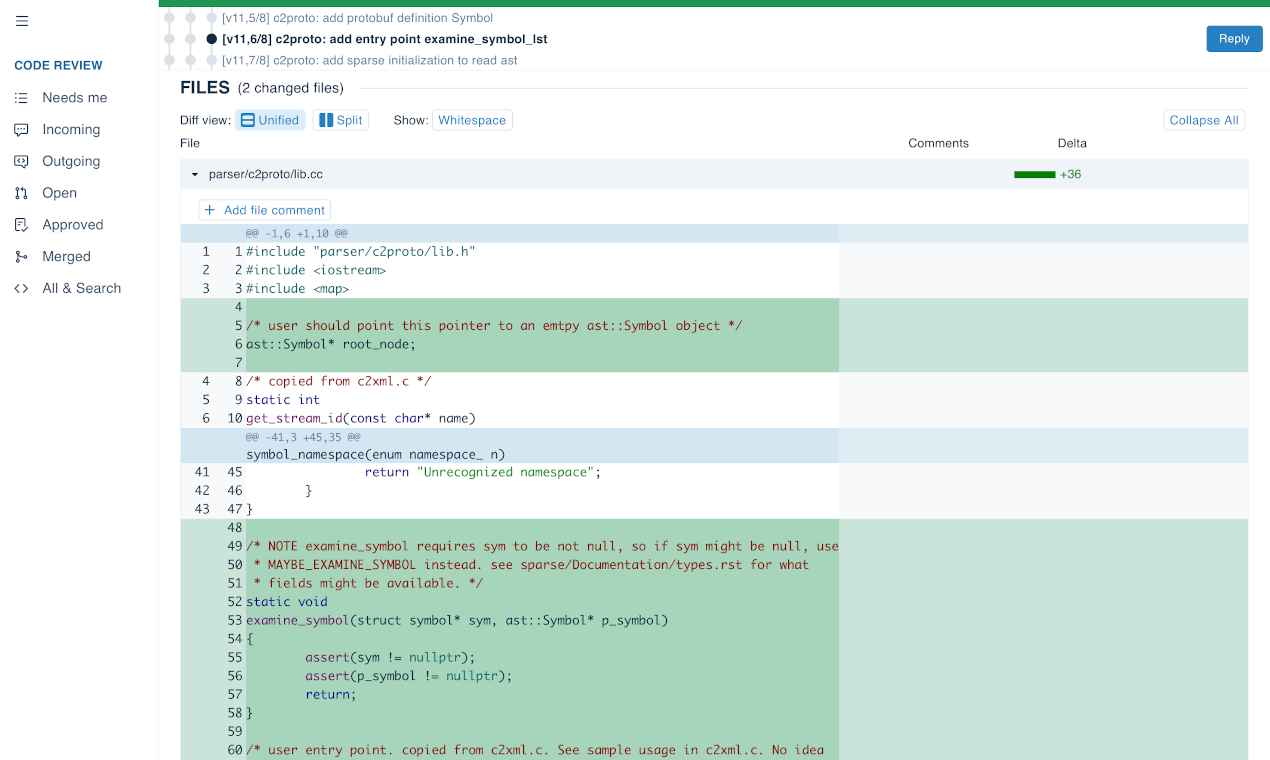Open the Open reviews list
The image size is (1270, 760).
pyautogui.click(x=60, y=193)
